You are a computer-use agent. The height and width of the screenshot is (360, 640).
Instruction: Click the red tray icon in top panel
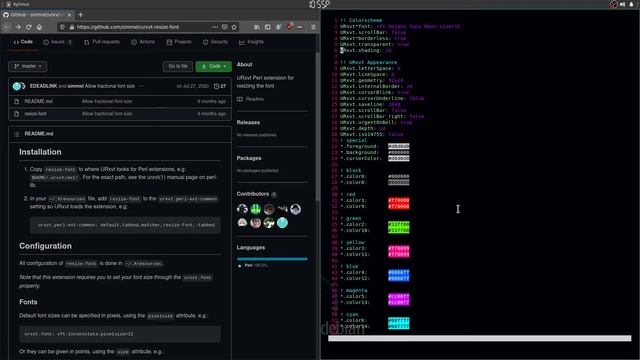click(x=613, y=4)
